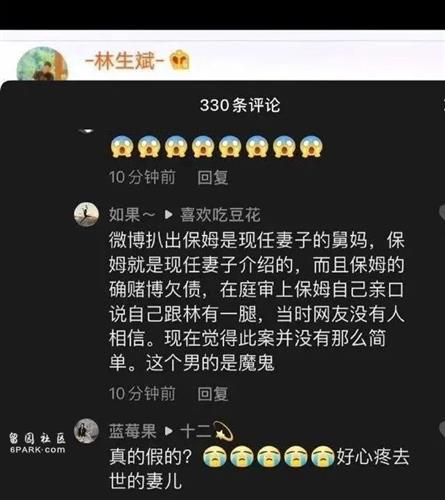Viewport: 445px width, 500px height.
Task: Click the reply arrow after 如果～
Action: (169, 215)
